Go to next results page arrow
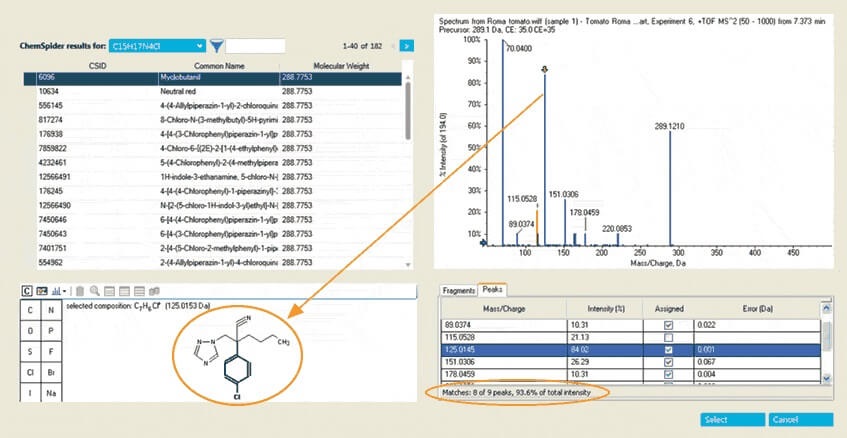Screen dimensions: 847x438 [x=406, y=46]
